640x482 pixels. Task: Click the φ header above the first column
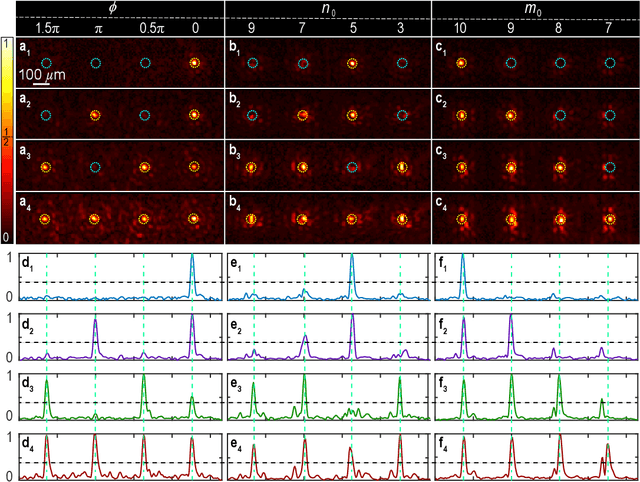point(120,9)
